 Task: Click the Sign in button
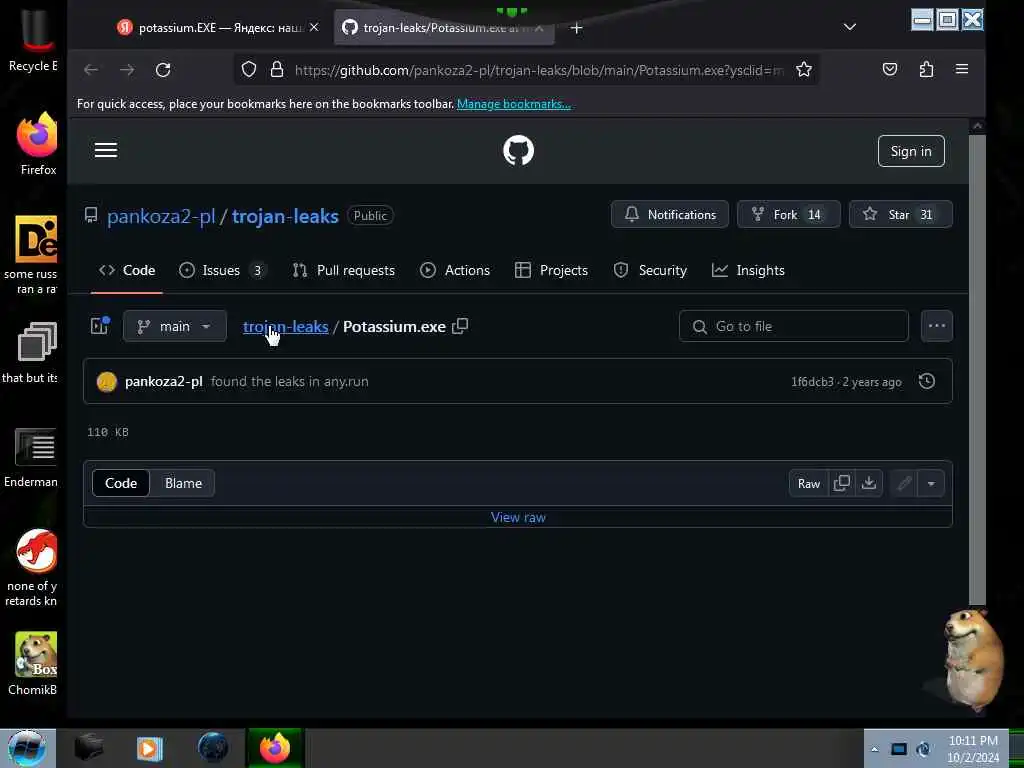pos(911,151)
